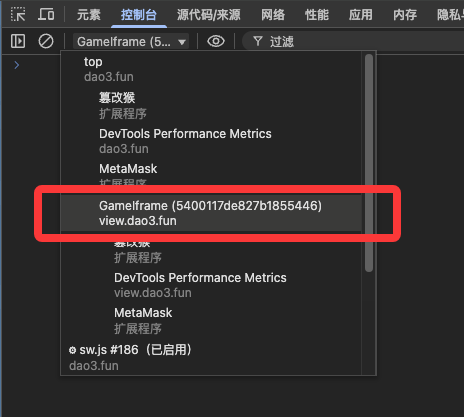
Task: Select DevTools Performance Metrics view.dao3.fun entry
Action: coord(212,285)
